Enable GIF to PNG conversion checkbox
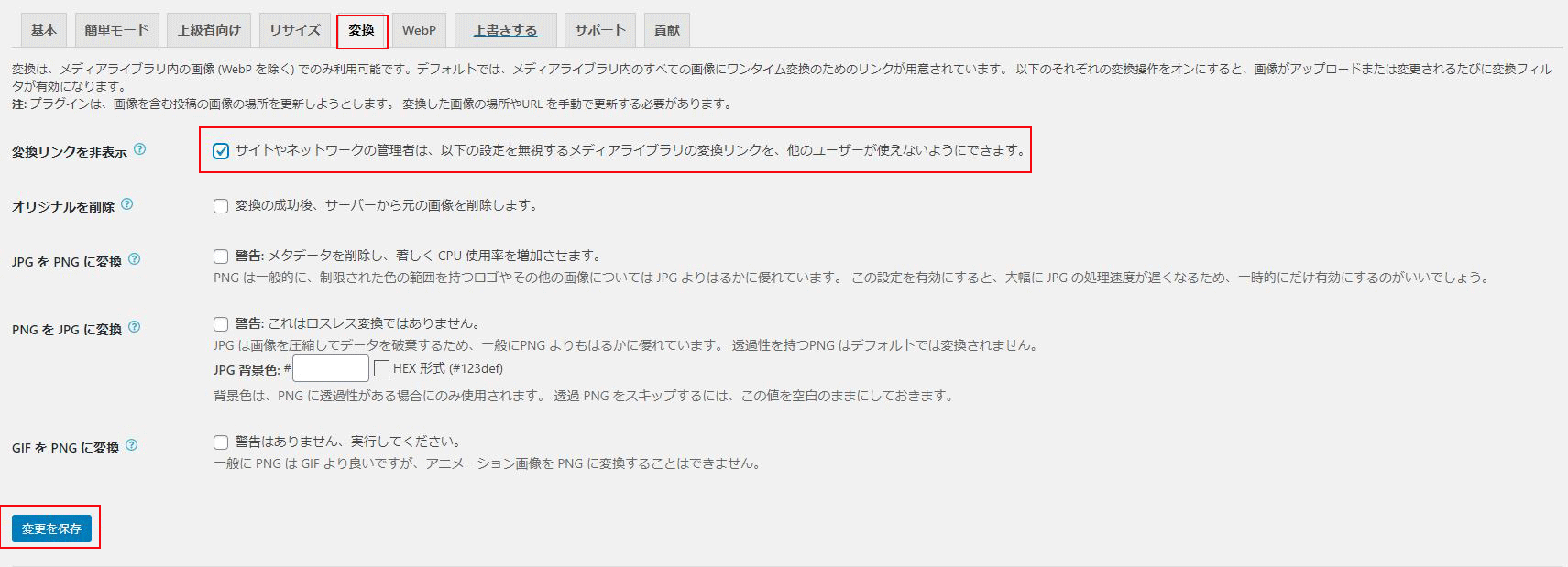 (x=221, y=442)
